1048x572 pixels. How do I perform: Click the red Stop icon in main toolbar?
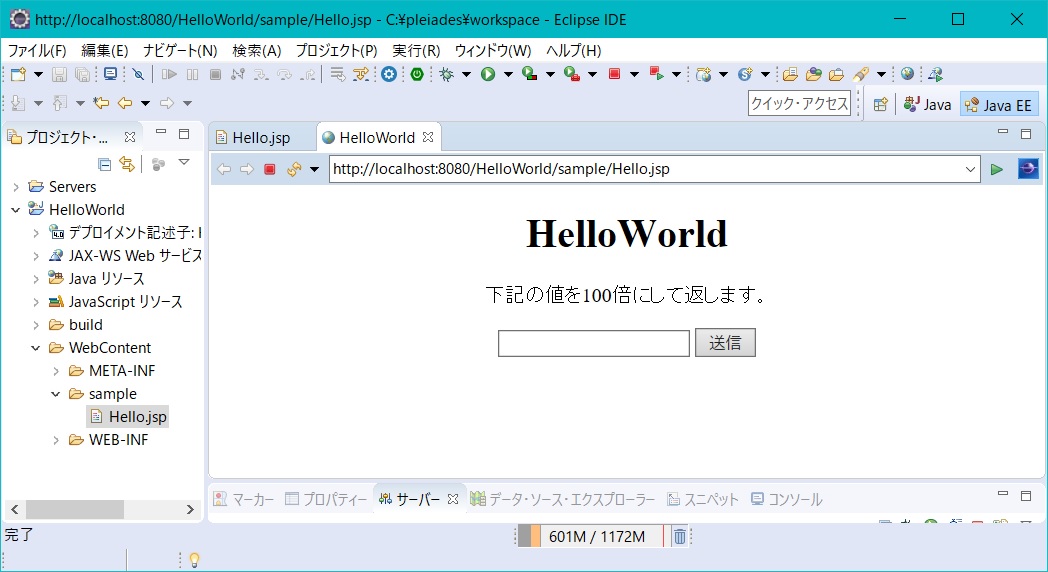pos(614,74)
